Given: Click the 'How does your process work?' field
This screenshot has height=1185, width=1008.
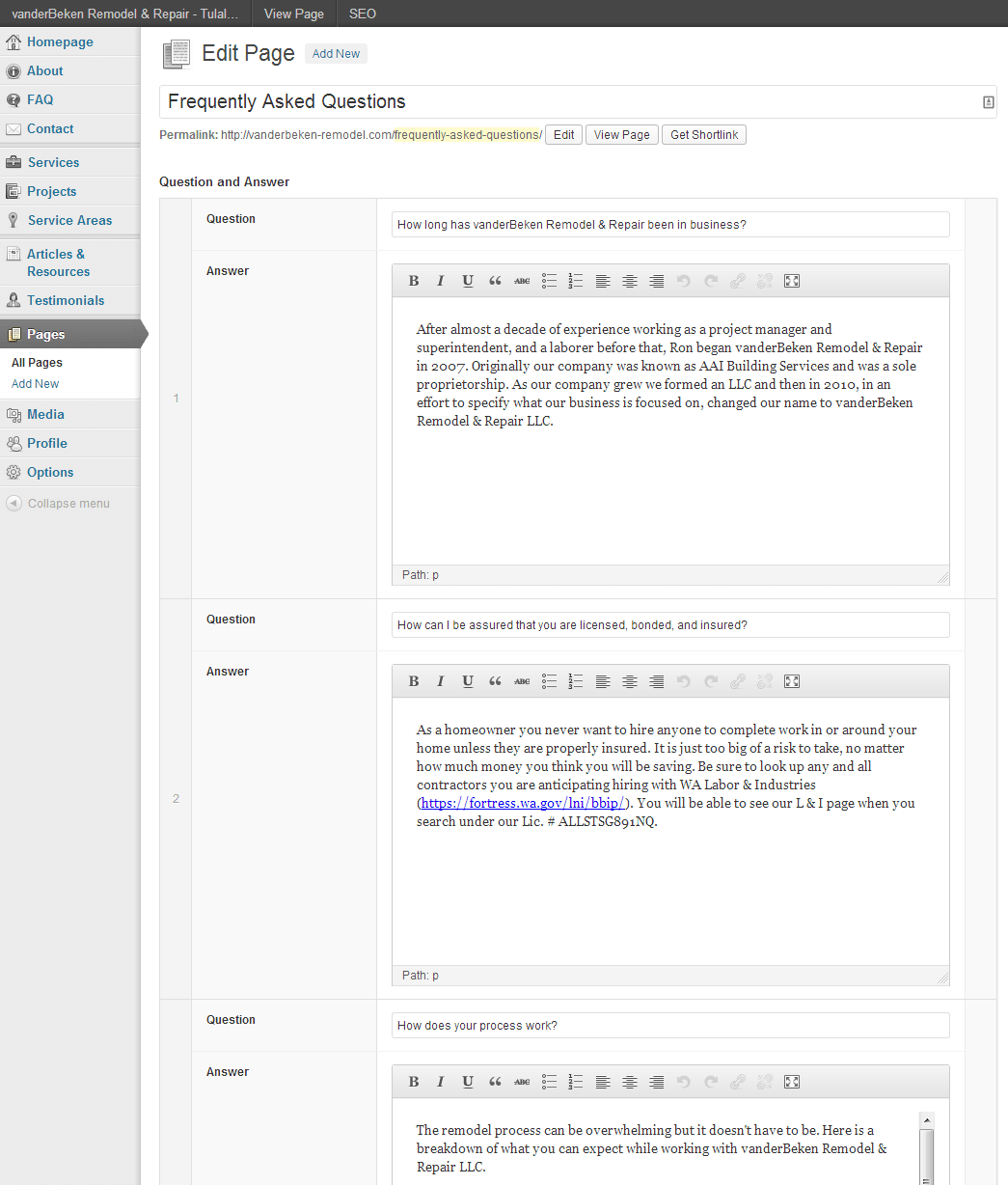Looking at the screenshot, I should tap(670, 1026).
